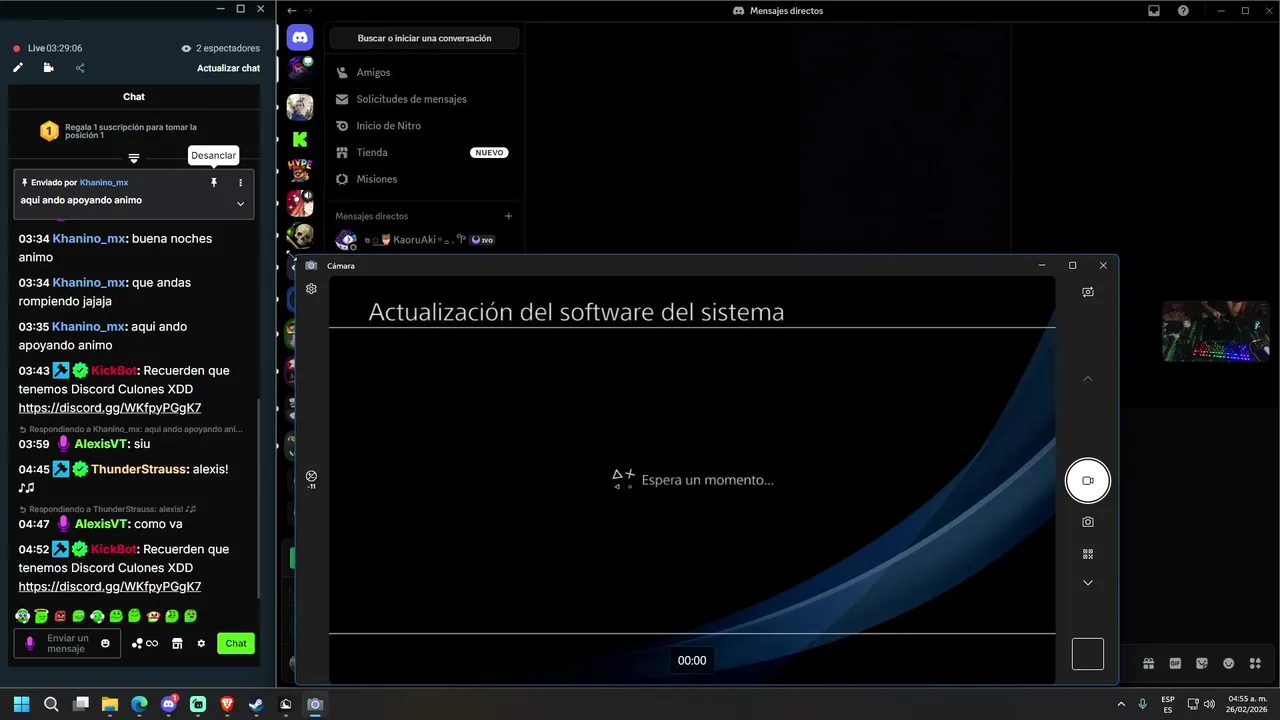Viewport: 1280px width, 720px height.
Task: Open the volume control in the system tray
Action: click(1210, 704)
